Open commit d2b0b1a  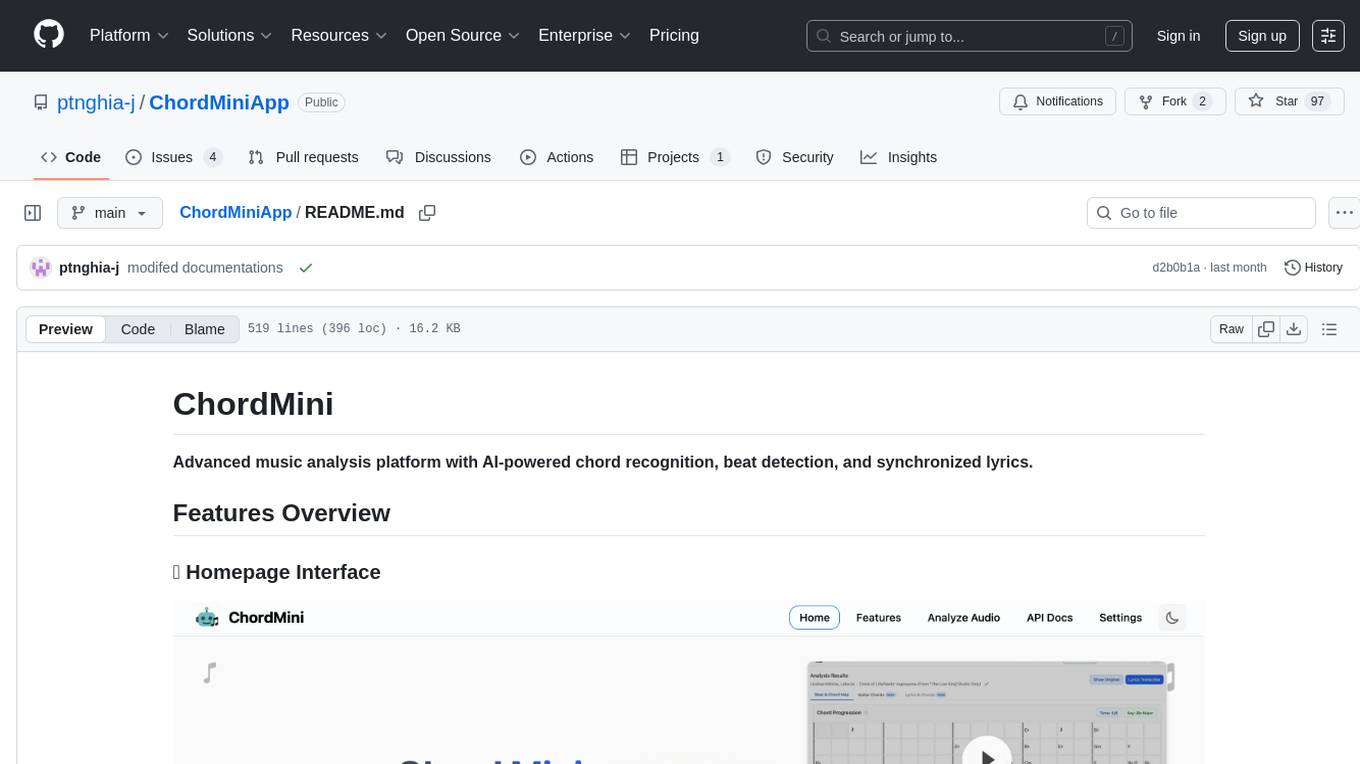pos(1175,267)
